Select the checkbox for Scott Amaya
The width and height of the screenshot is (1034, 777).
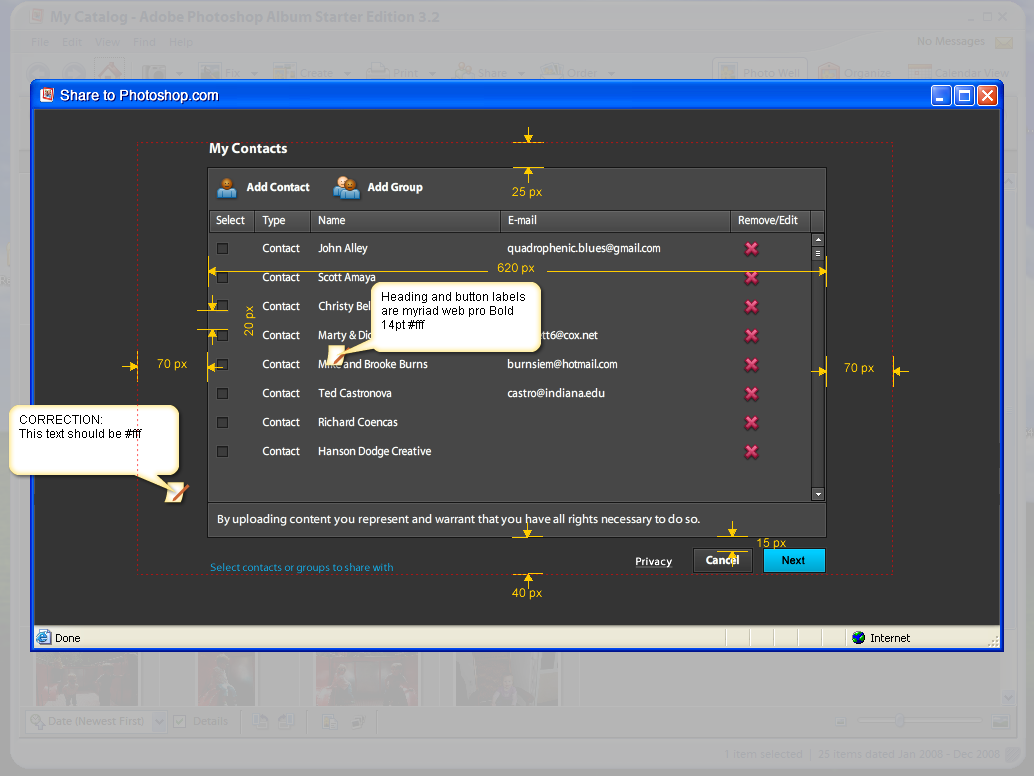click(x=222, y=278)
